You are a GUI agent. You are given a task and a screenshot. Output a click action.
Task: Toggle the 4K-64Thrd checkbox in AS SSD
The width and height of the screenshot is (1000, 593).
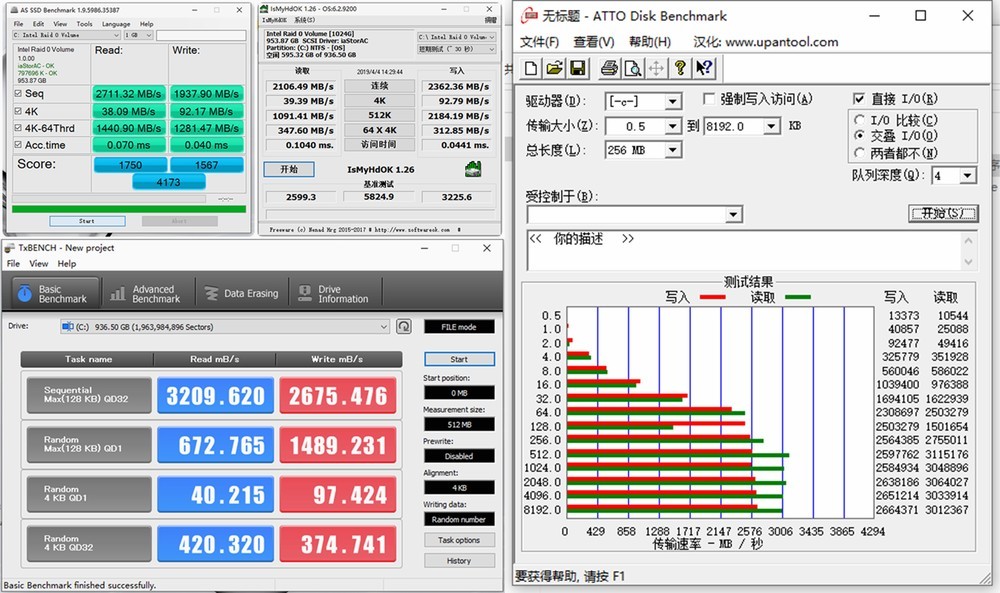coord(18,128)
